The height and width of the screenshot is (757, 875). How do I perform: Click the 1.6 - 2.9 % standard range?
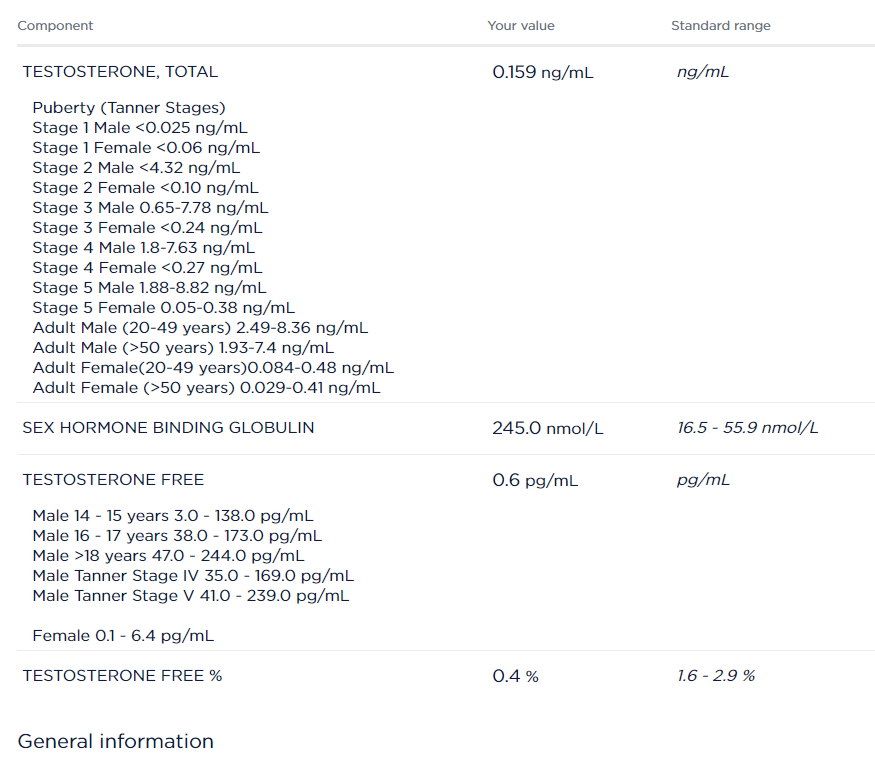pos(715,676)
